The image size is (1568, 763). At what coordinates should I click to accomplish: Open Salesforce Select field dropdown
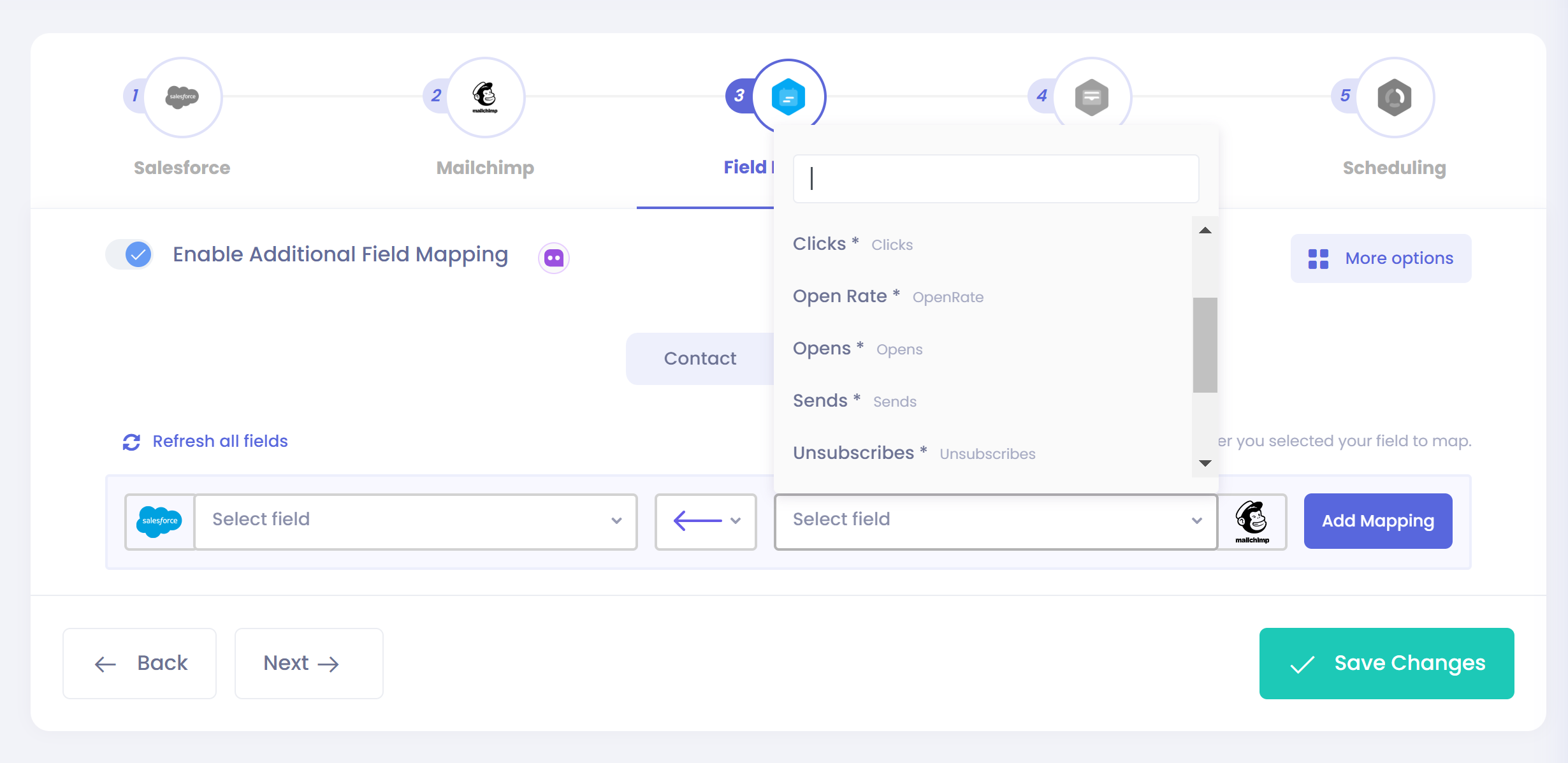pyautogui.click(x=416, y=521)
